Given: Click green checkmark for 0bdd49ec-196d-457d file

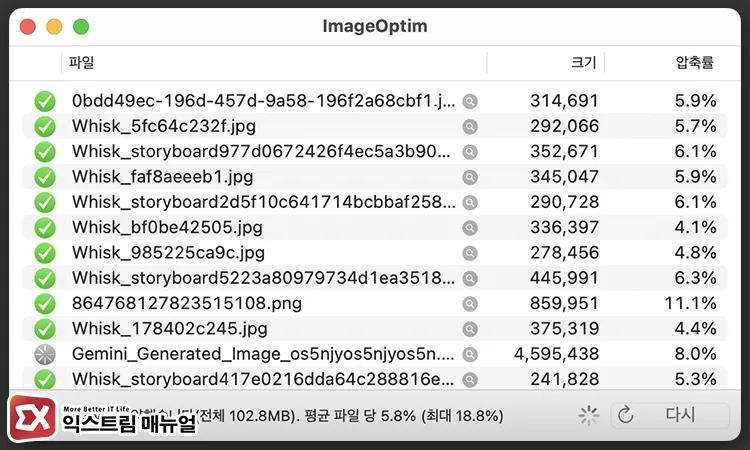Looking at the screenshot, I should [45, 101].
